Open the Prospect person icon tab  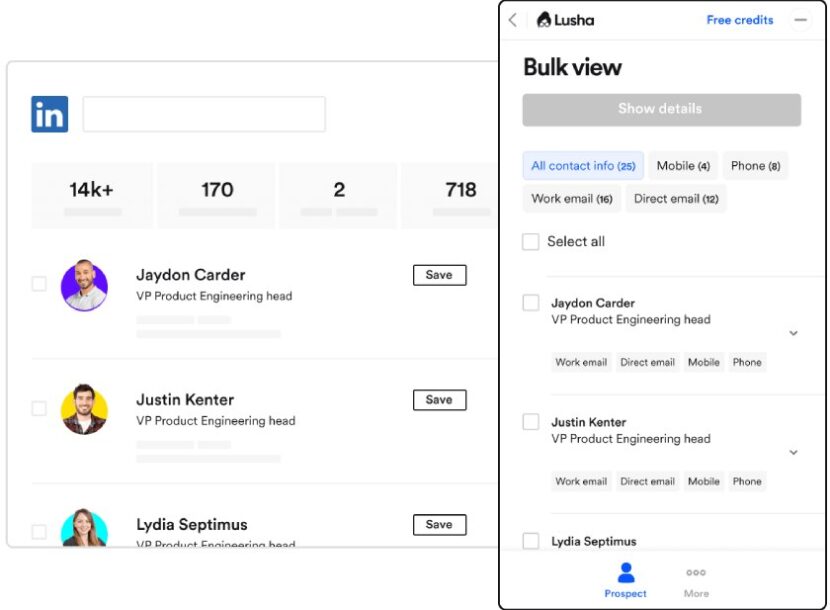(x=625, y=579)
